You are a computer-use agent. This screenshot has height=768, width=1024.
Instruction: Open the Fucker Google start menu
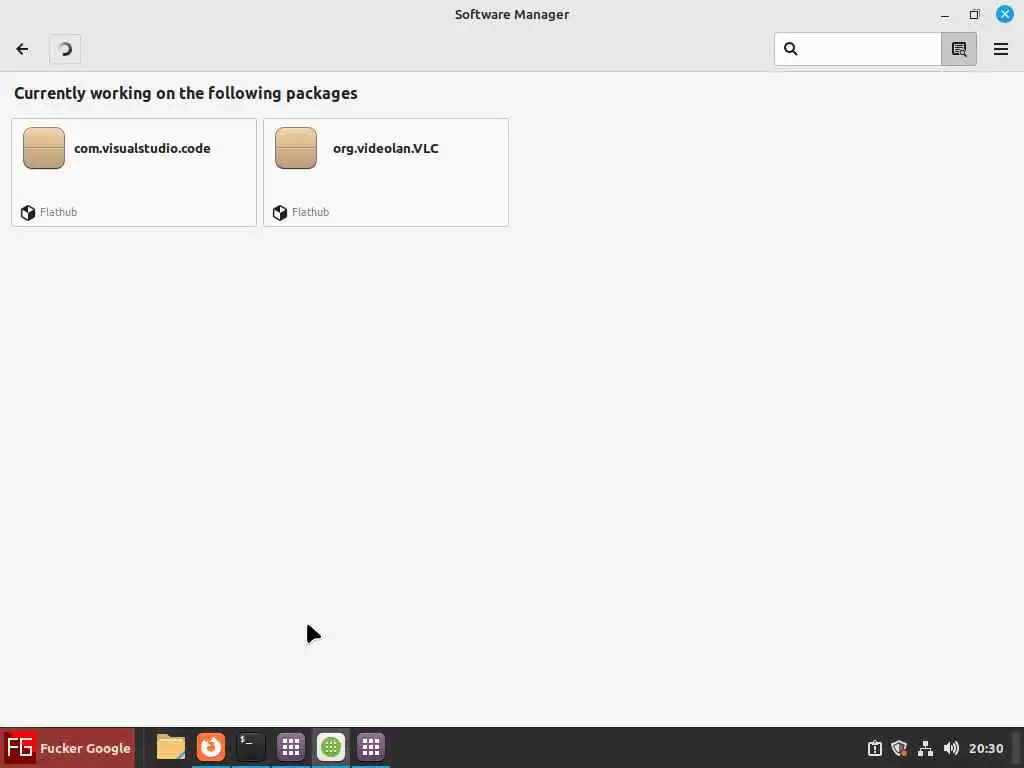click(68, 748)
